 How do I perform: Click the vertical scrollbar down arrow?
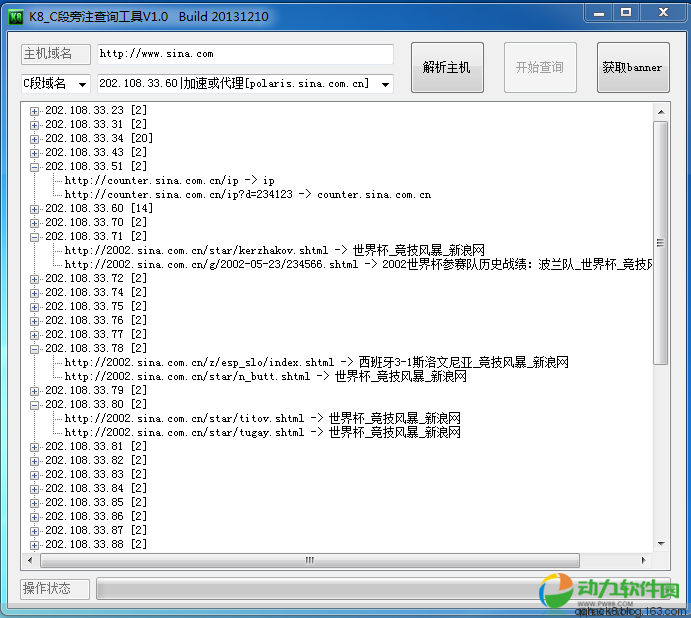tap(660, 542)
